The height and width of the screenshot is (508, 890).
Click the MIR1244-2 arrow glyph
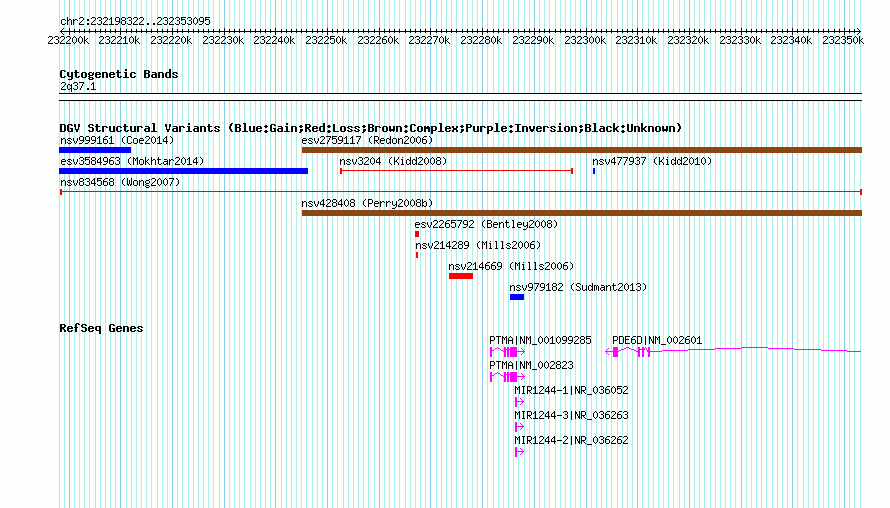519,452
